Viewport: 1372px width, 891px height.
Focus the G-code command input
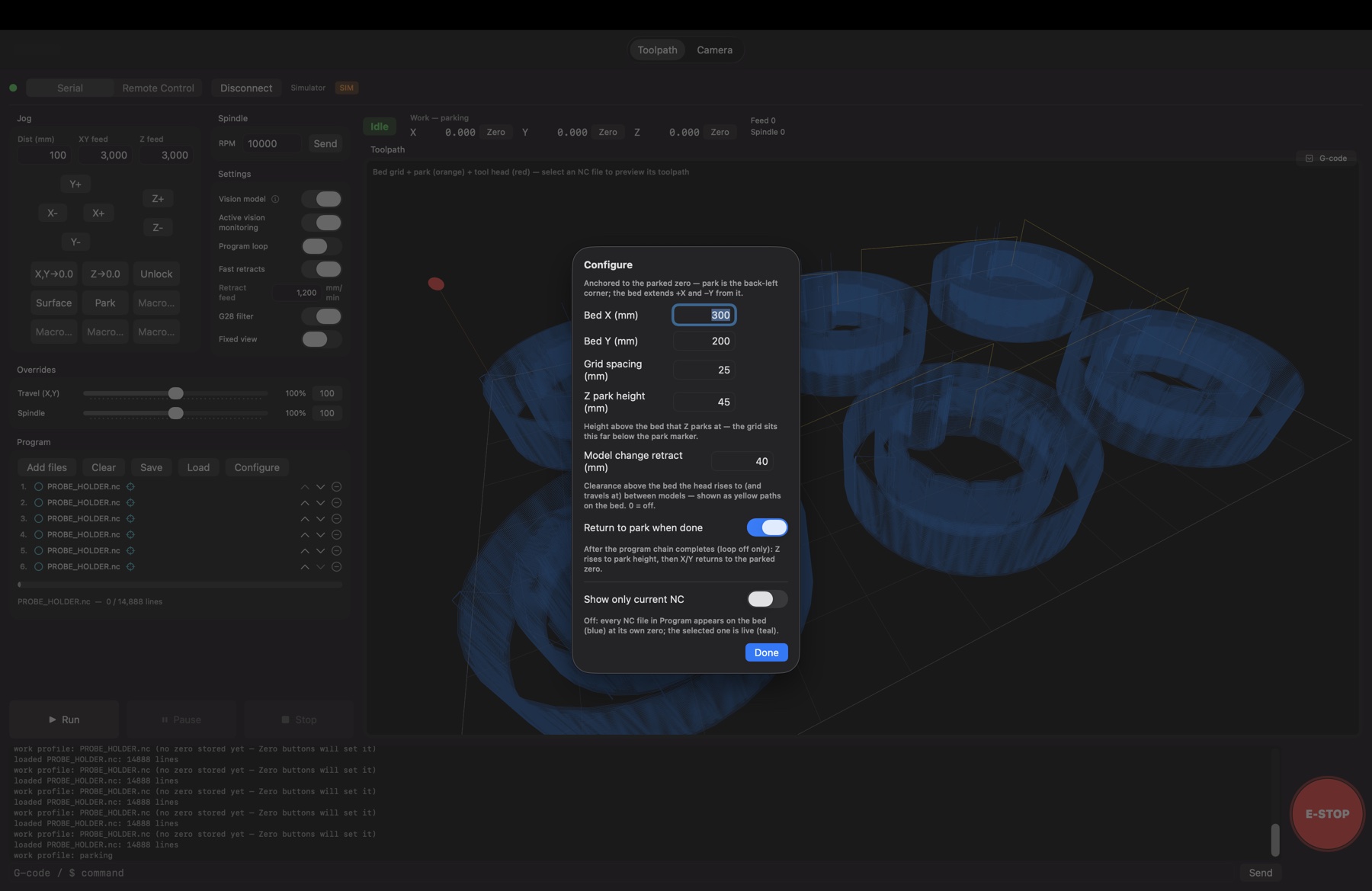click(x=621, y=873)
